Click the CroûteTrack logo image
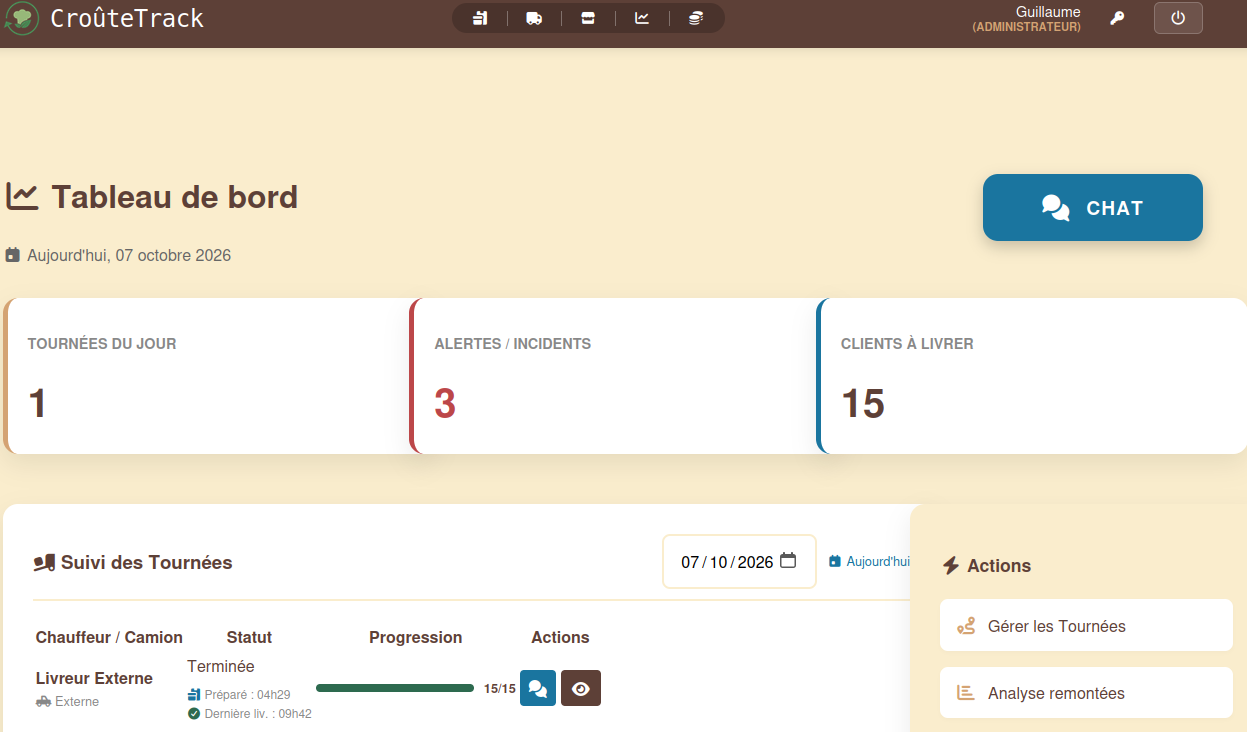 pyautogui.click(x=21, y=18)
